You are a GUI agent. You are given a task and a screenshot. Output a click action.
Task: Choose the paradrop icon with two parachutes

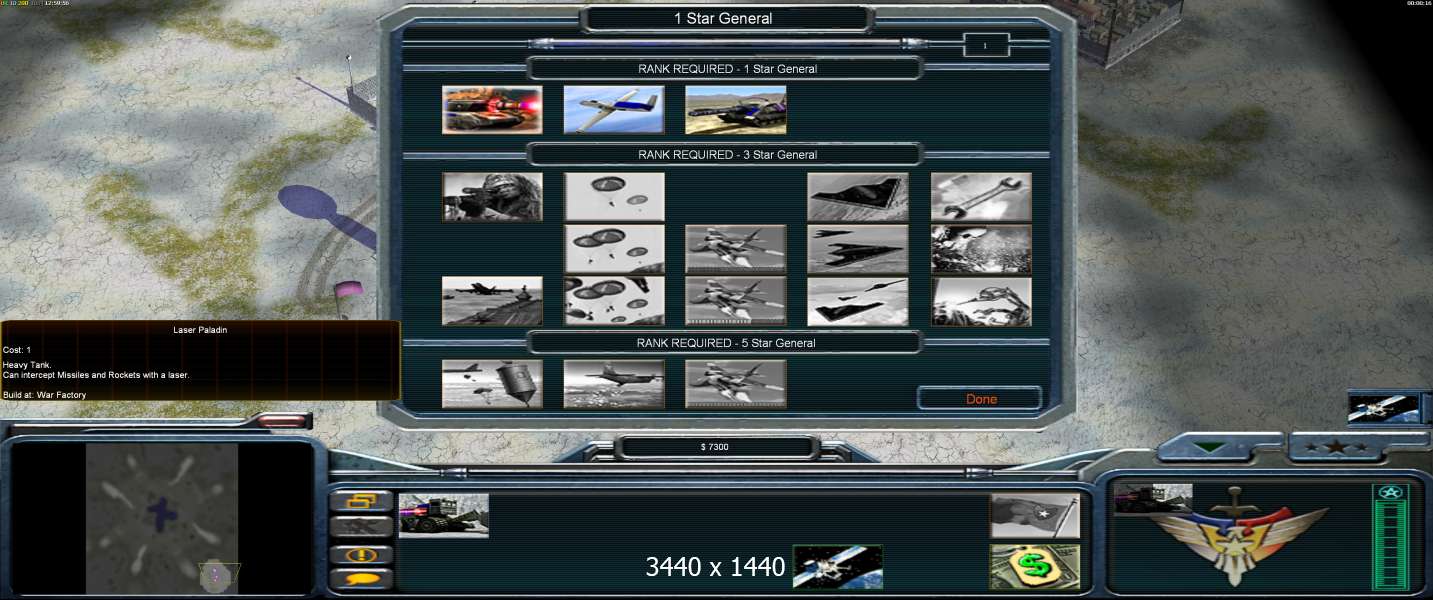tap(614, 197)
